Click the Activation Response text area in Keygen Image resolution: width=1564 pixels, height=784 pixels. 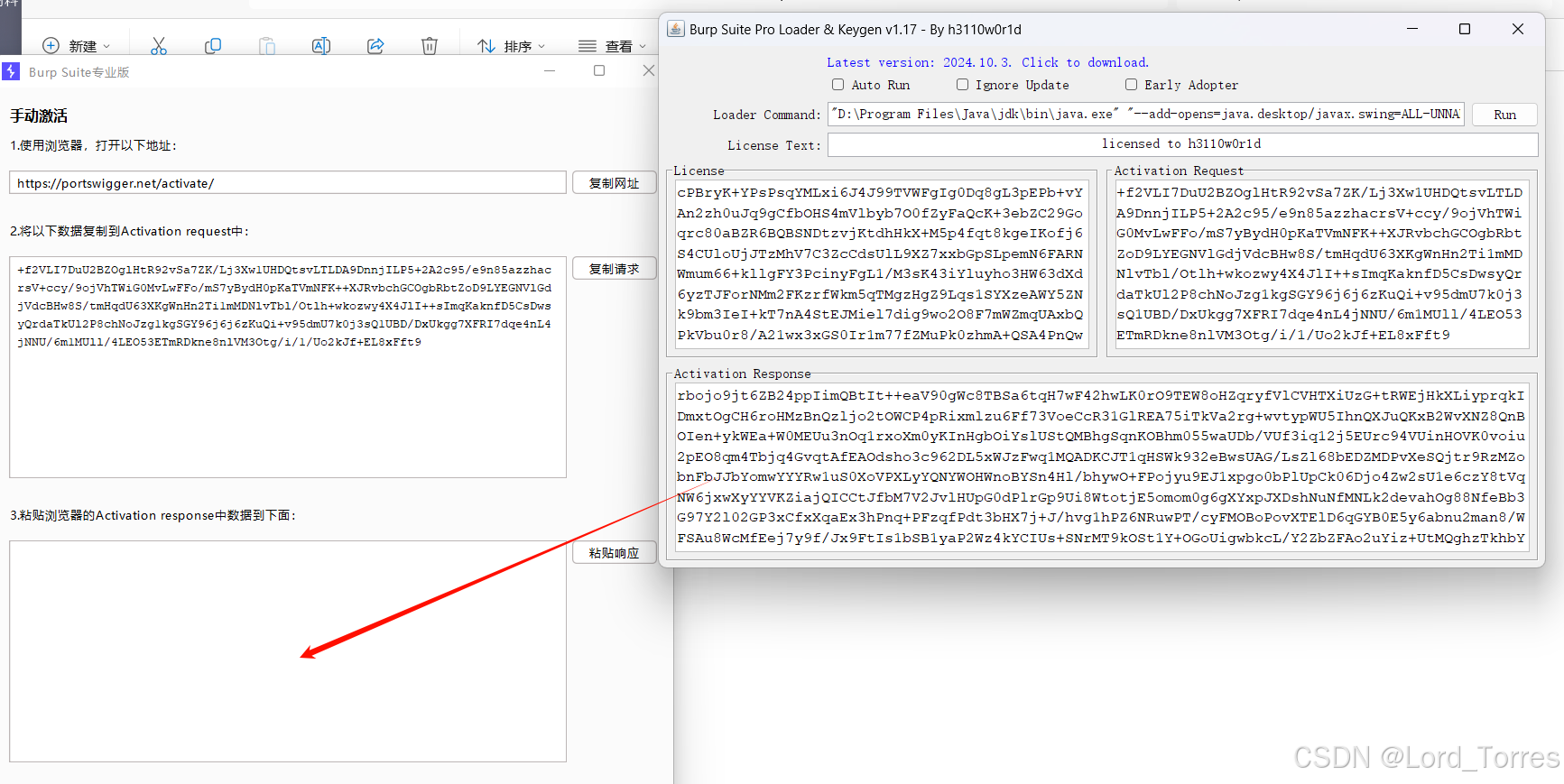[1102, 467]
